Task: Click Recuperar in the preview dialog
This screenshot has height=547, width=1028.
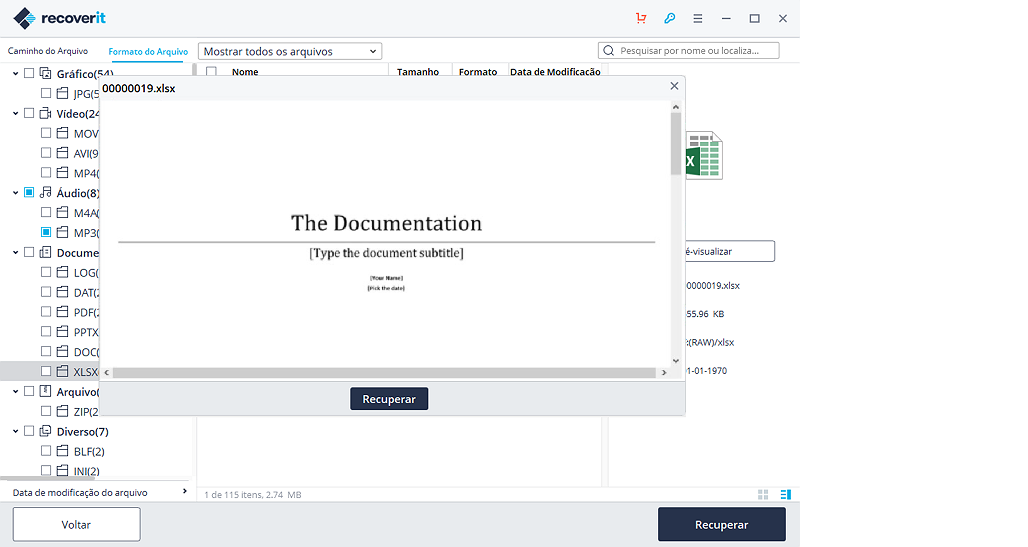Action: coord(389,399)
